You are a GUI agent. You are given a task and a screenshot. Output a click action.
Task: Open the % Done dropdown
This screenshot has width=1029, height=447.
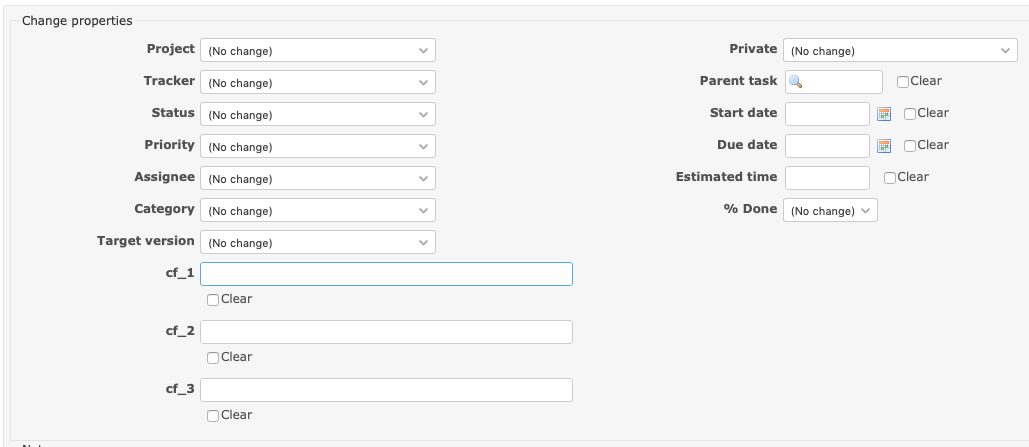pyautogui.click(x=831, y=210)
